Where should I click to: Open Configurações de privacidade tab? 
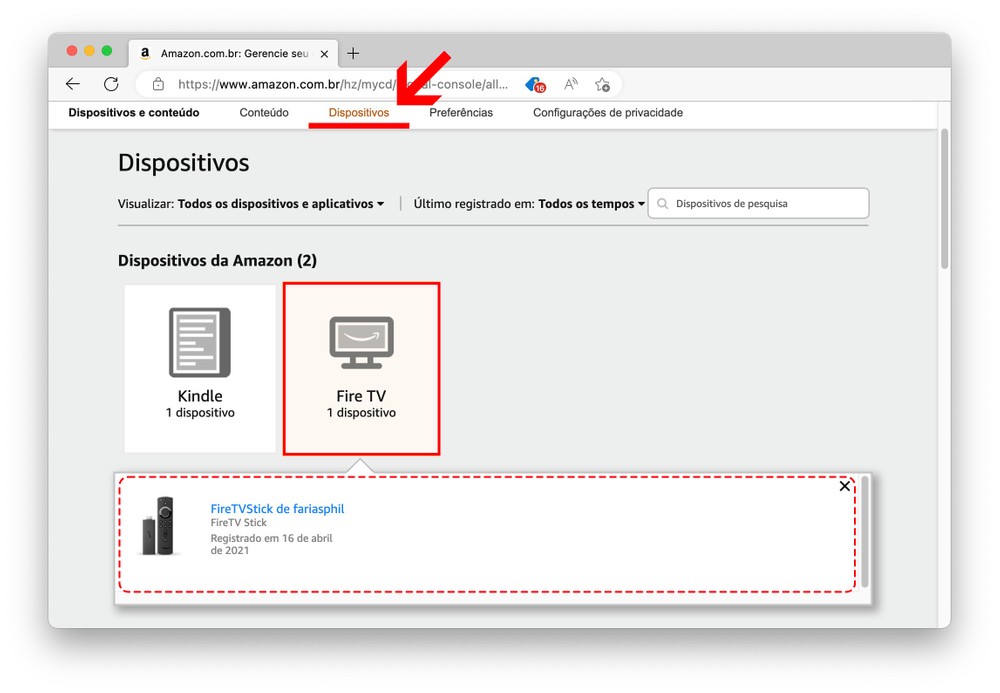(x=608, y=113)
